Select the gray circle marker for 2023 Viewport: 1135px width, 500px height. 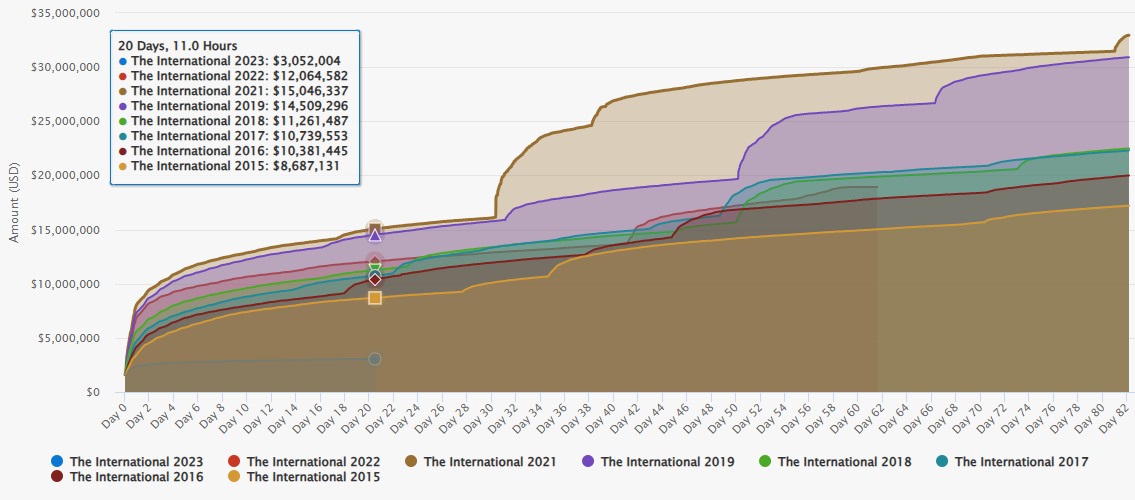[x=375, y=359]
